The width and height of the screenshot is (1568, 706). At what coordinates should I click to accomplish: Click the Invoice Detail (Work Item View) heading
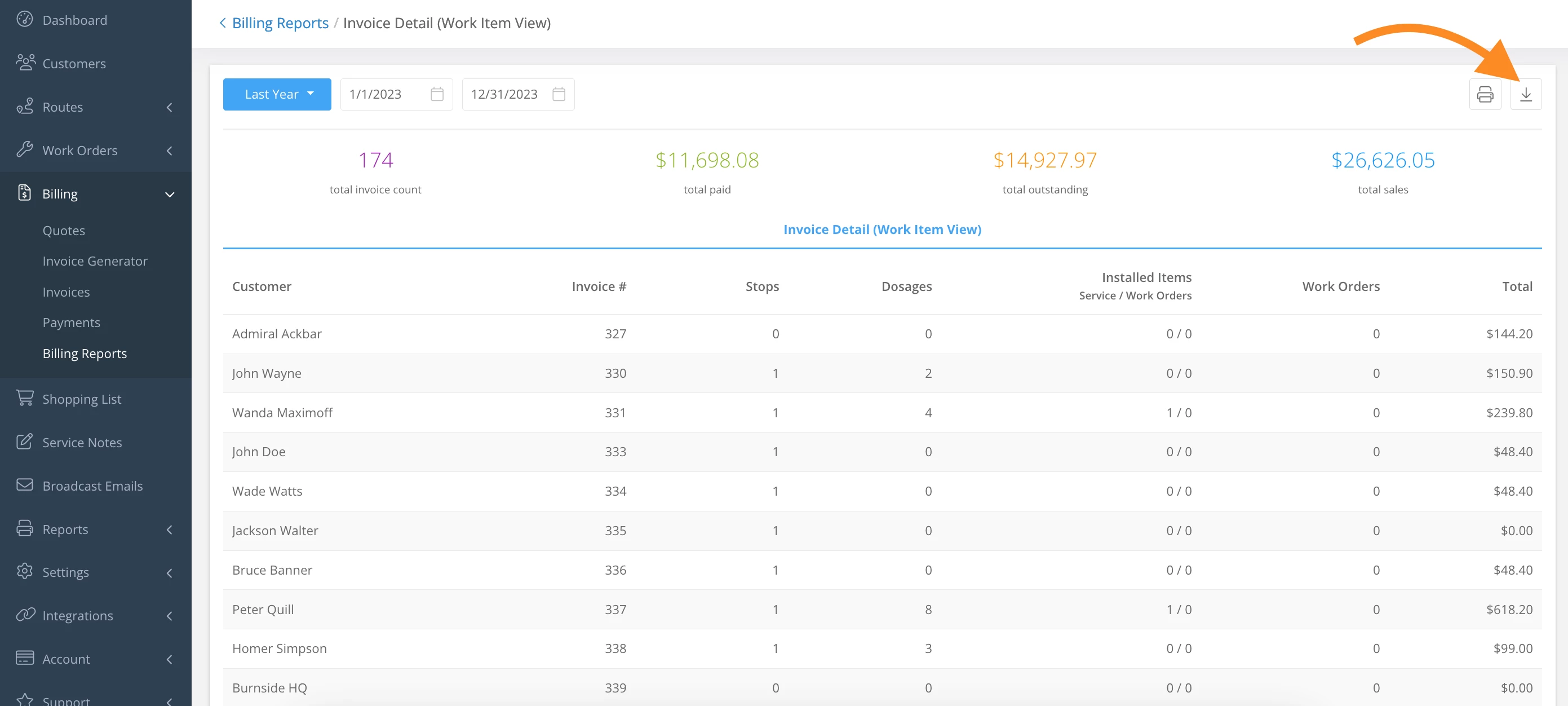[x=882, y=230]
